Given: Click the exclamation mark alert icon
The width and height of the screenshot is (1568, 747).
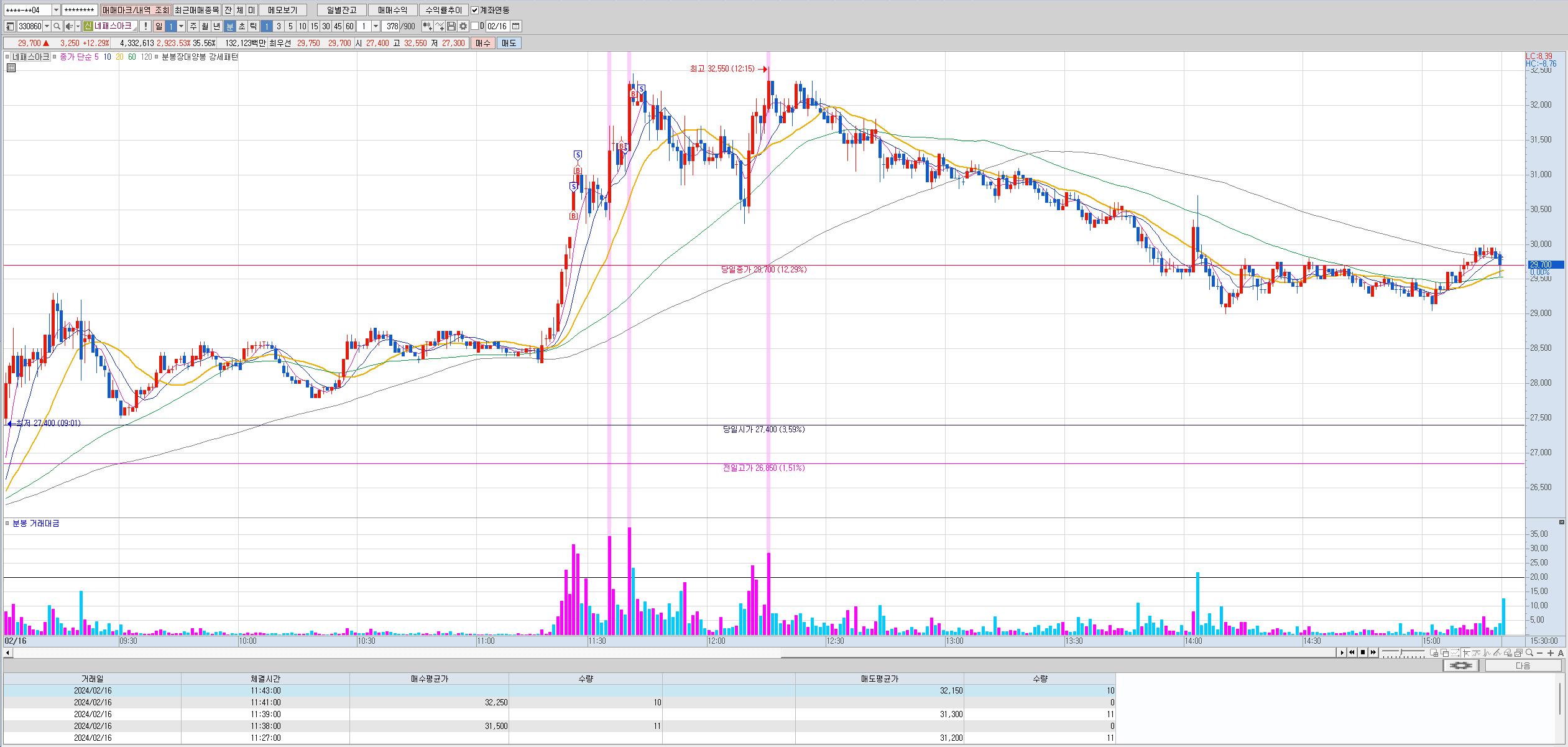Looking at the screenshot, I should coord(145,26).
